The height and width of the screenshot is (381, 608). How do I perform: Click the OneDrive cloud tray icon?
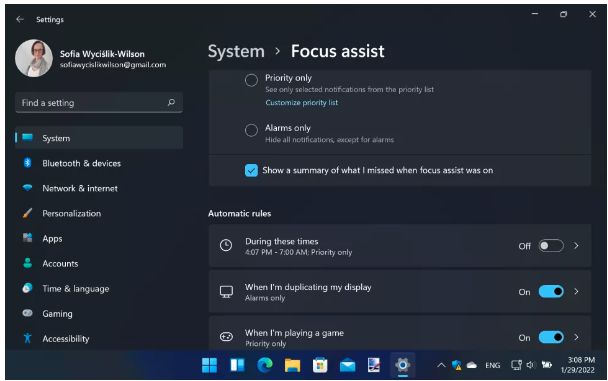point(472,365)
